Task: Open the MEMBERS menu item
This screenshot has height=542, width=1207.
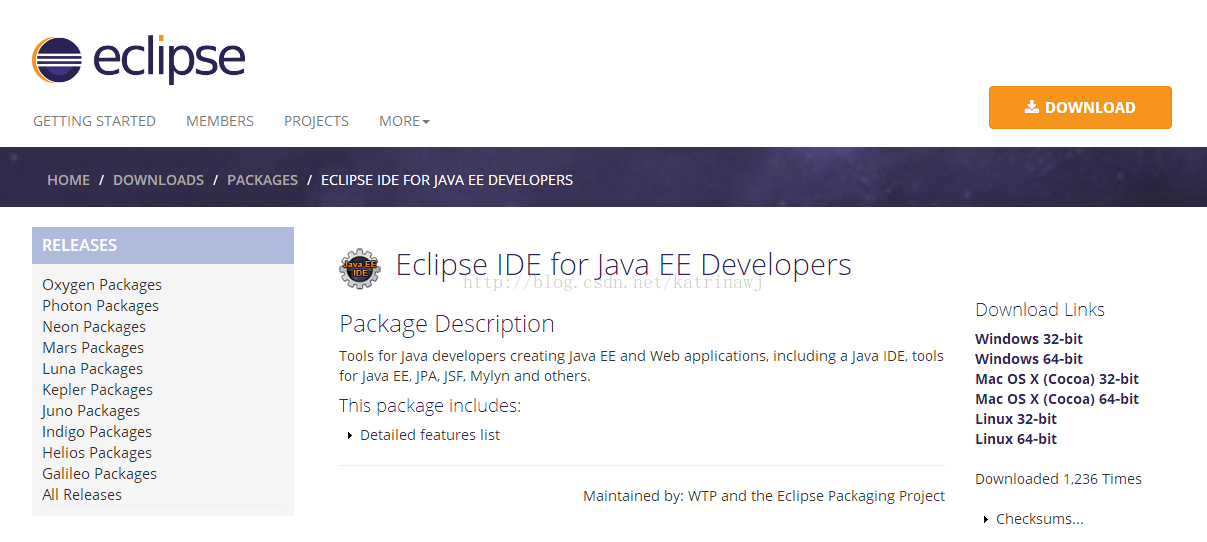Action: coord(220,121)
